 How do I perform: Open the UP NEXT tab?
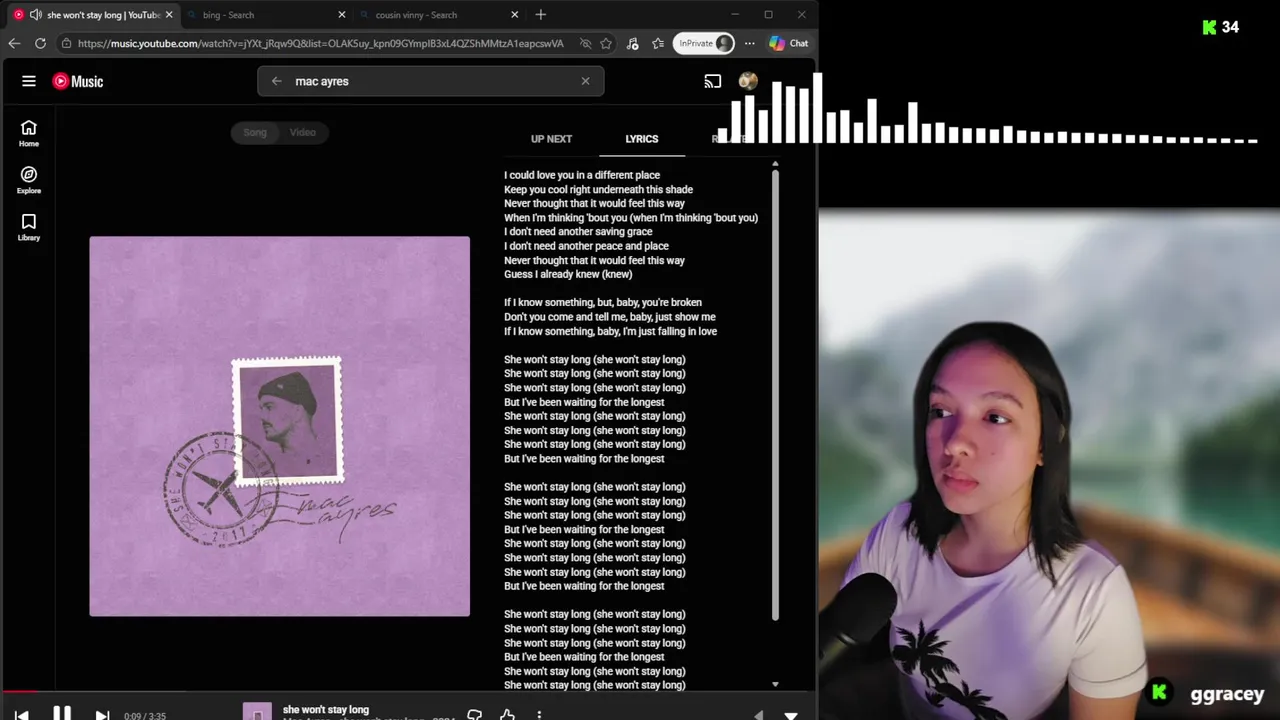point(551,139)
